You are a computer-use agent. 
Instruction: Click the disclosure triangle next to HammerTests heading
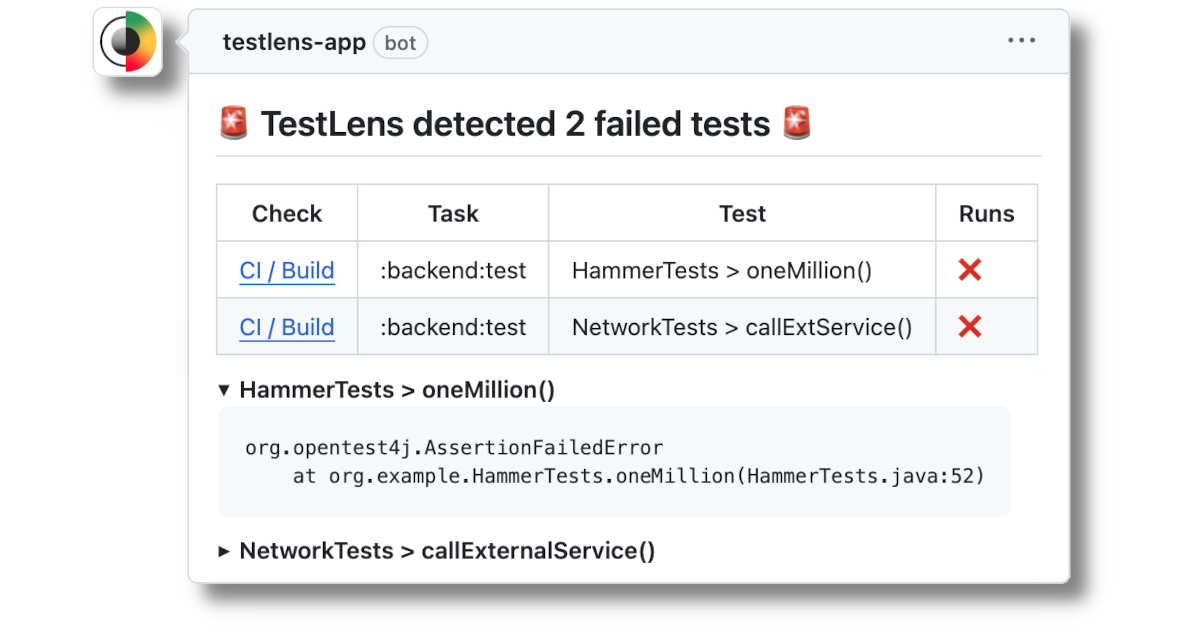pos(224,390)
